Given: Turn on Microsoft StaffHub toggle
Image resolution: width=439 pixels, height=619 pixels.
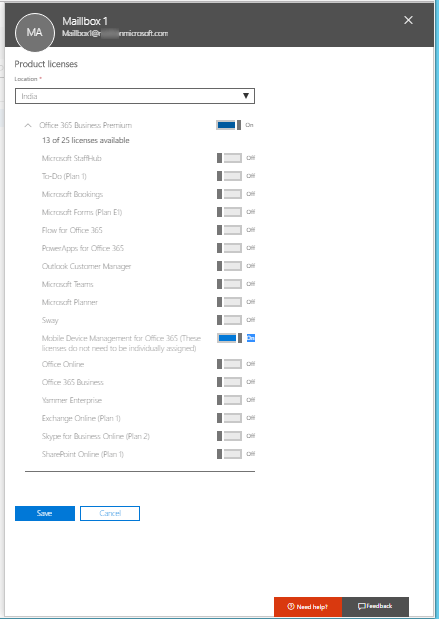Looking at the screenshot, I should 229,158.
